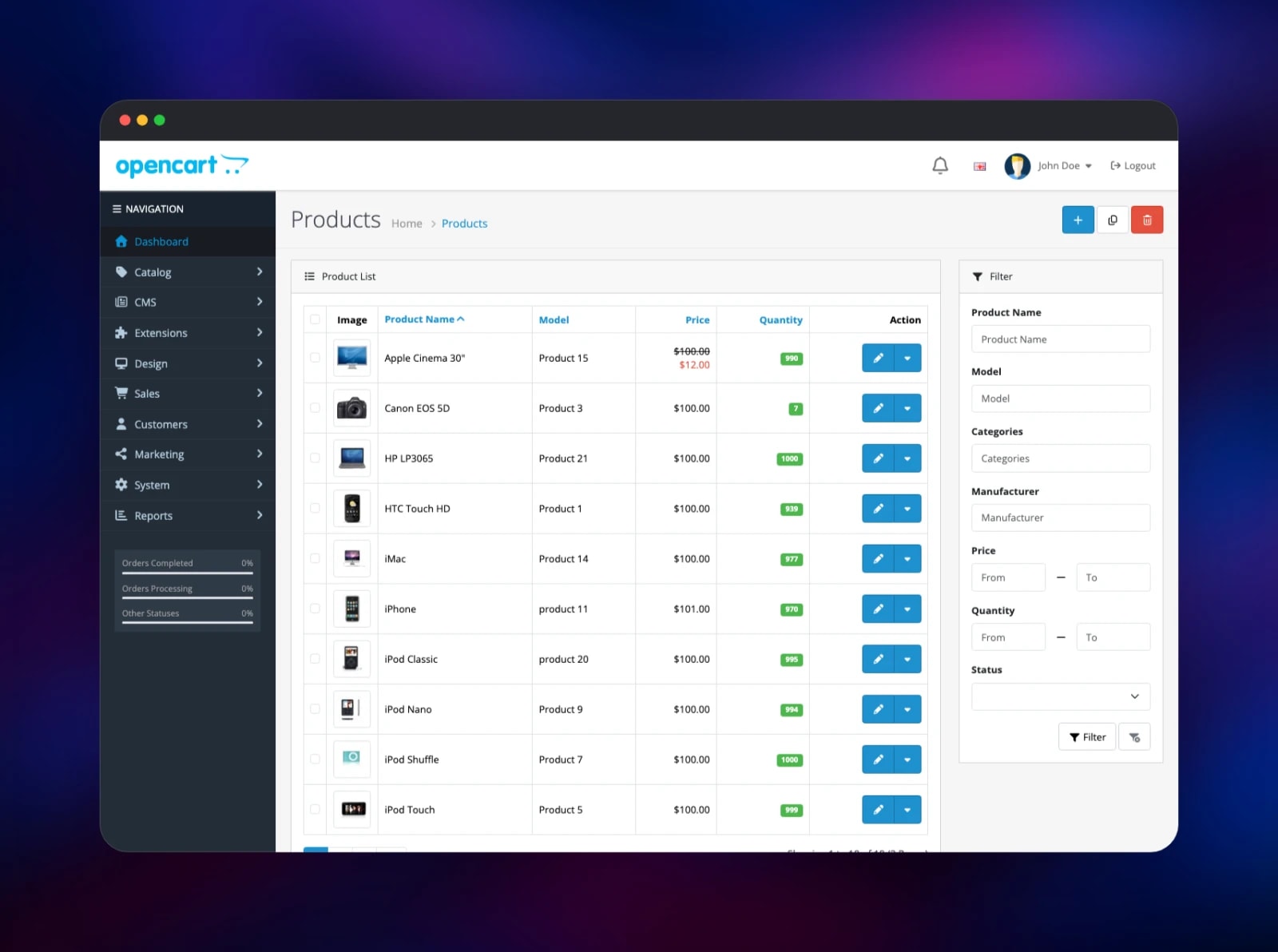Open action dropdown for iMac
The width and height of the screenshot is (1278, 952).
[x=907, y=559]
